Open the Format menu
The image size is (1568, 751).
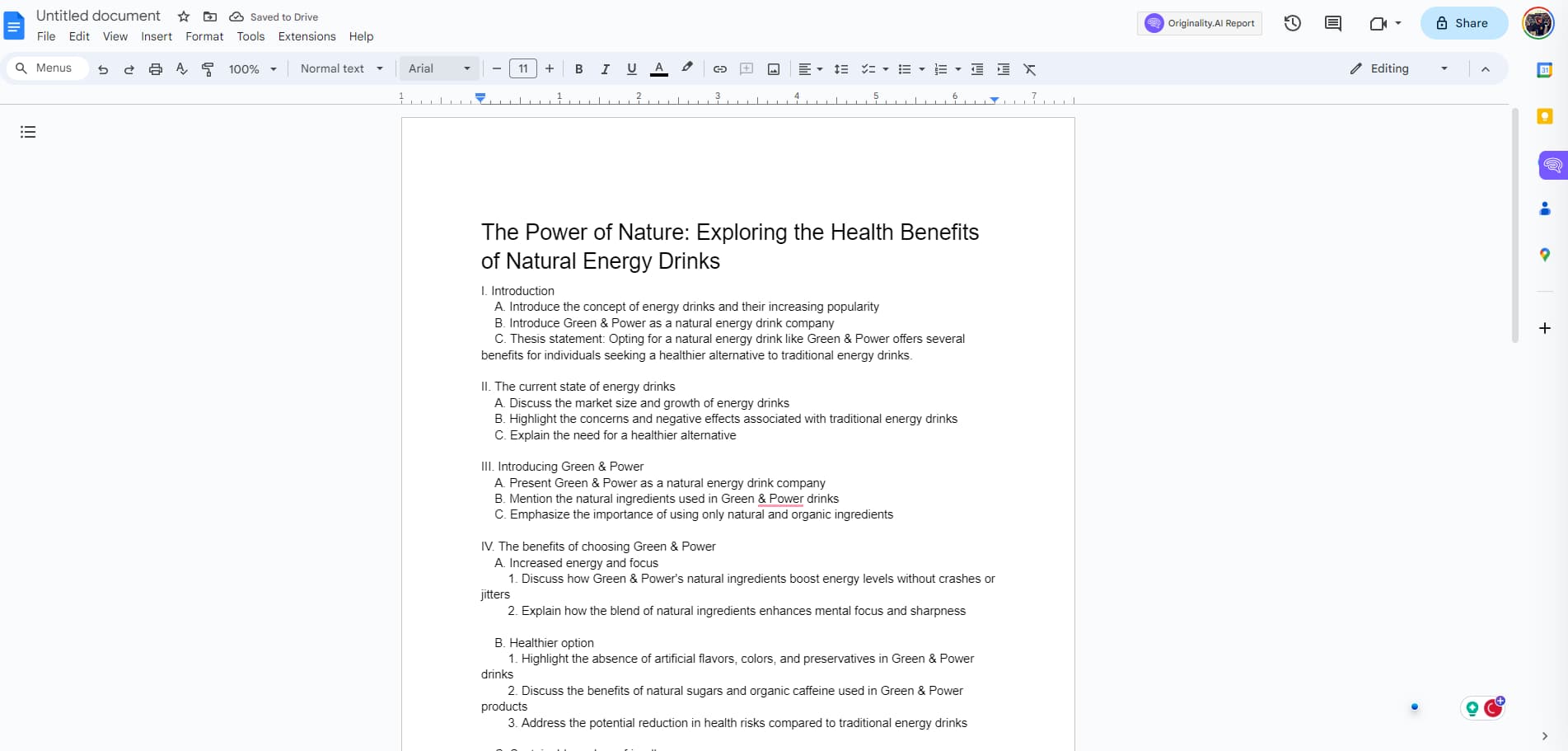pos(204,36)
